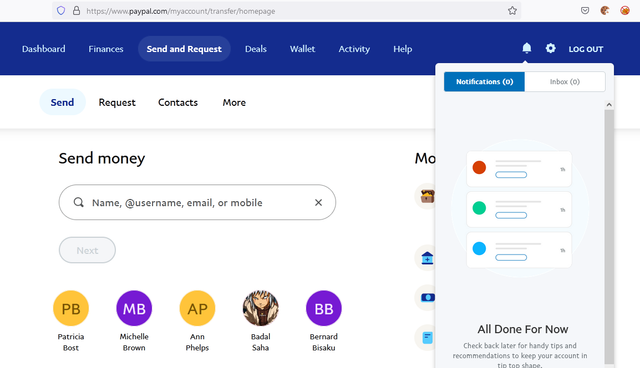The width and height of the screenshot is (640, 368).
Task: Open the Finances nav item
Action: pyautogui.click(x=106, y=49)
